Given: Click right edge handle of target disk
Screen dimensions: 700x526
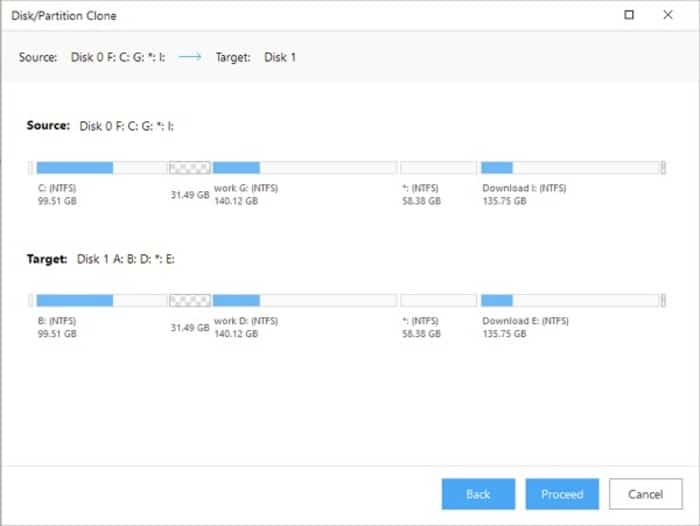Looking at the screenshot, I should coord(663,301).
